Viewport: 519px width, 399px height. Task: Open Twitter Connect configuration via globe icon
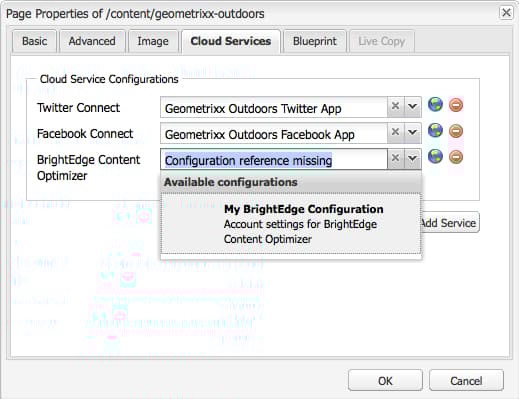(x=435, y=105)
